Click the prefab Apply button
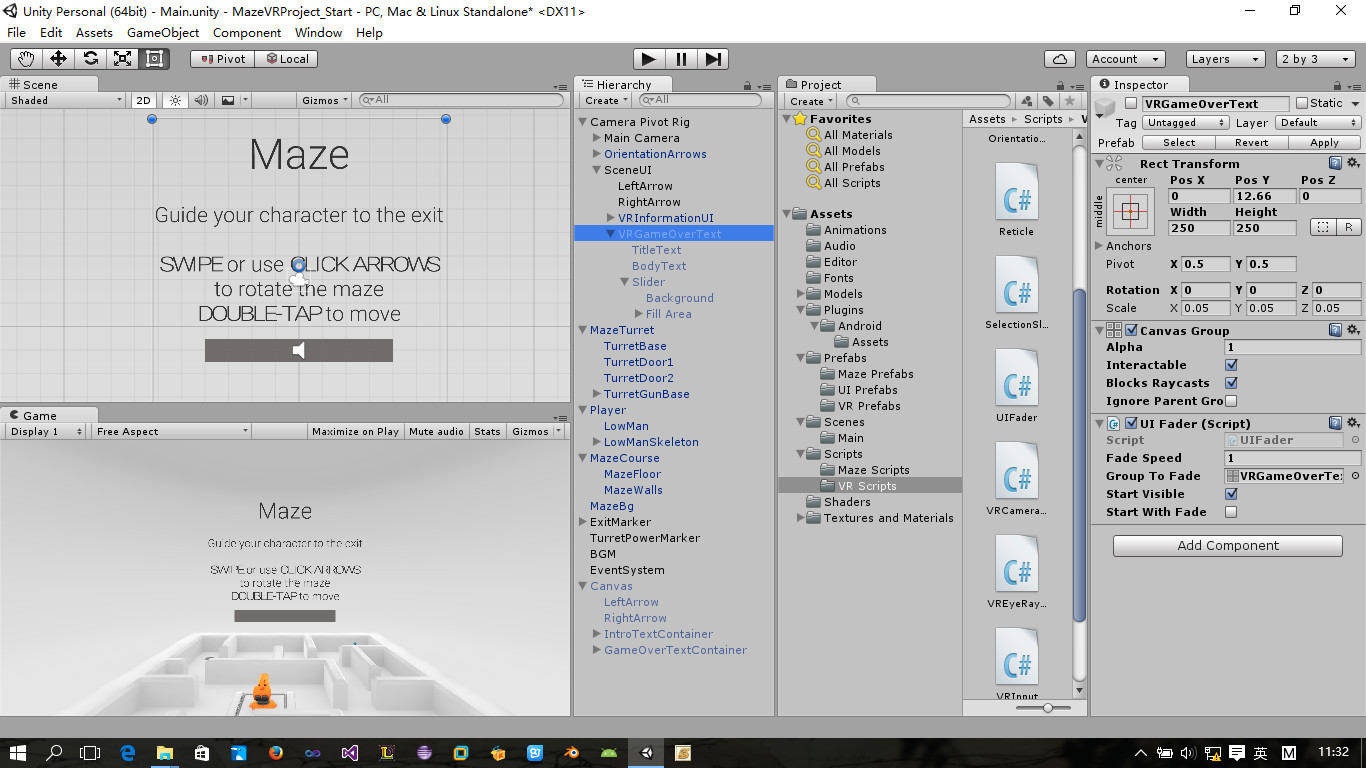1366x768 pixels. [x=1324, y=142]
